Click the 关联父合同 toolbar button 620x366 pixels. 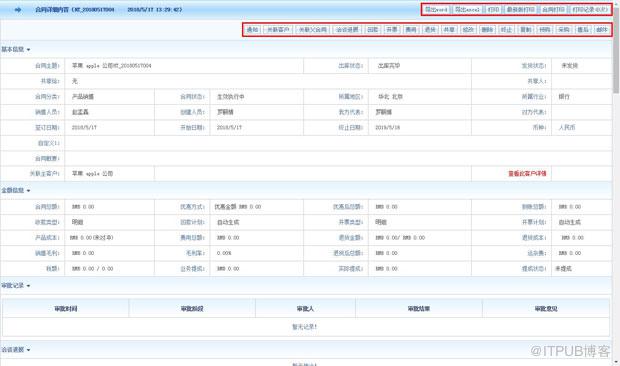tap(312, 30)
